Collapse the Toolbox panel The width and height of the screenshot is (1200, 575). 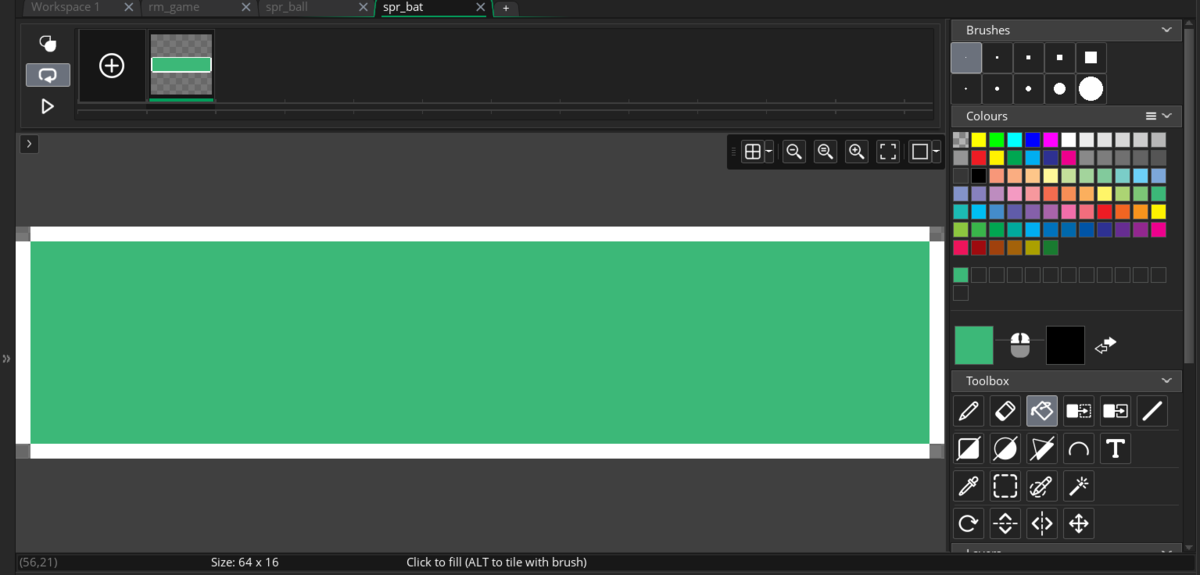click(1166, 381)
